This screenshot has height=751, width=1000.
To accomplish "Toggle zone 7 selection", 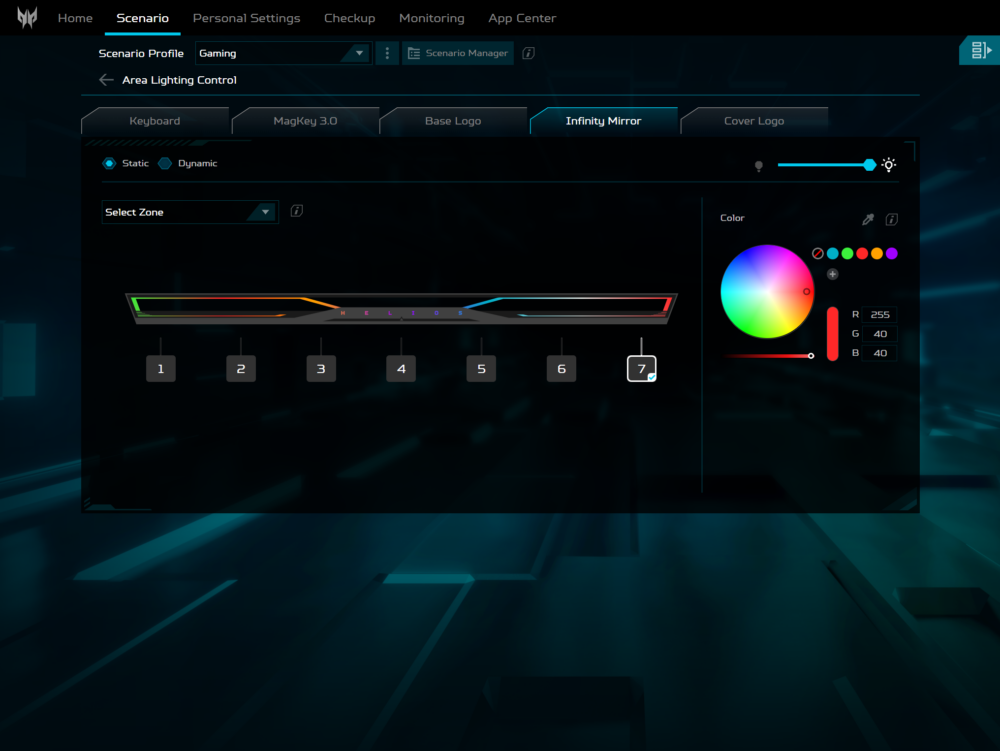I will pos(641,369).
